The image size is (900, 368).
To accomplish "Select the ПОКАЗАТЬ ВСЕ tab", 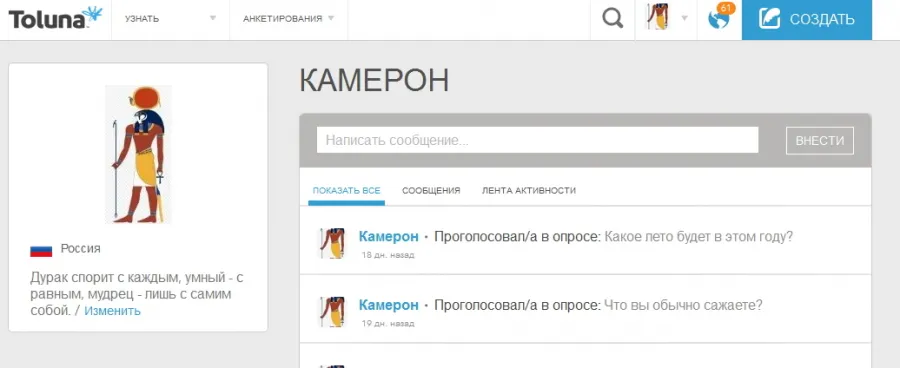I will tap(346, 191).
